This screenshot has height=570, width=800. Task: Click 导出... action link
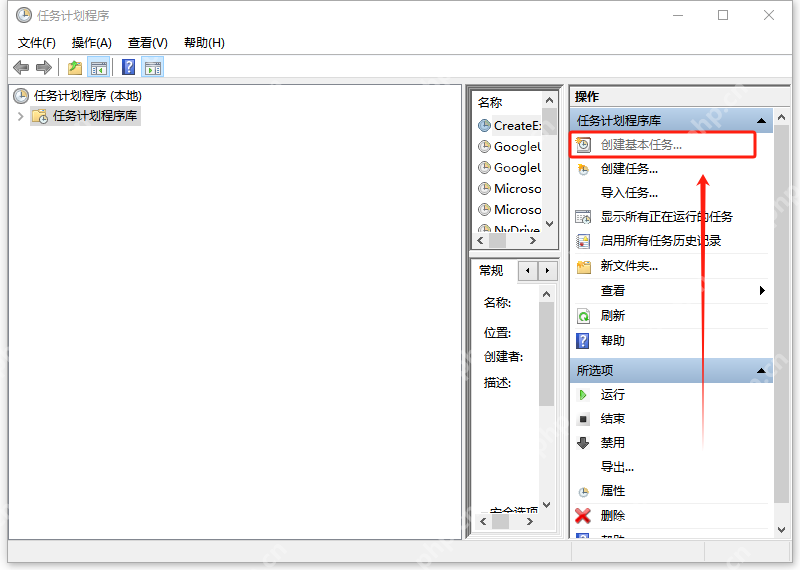pos(617,467)
